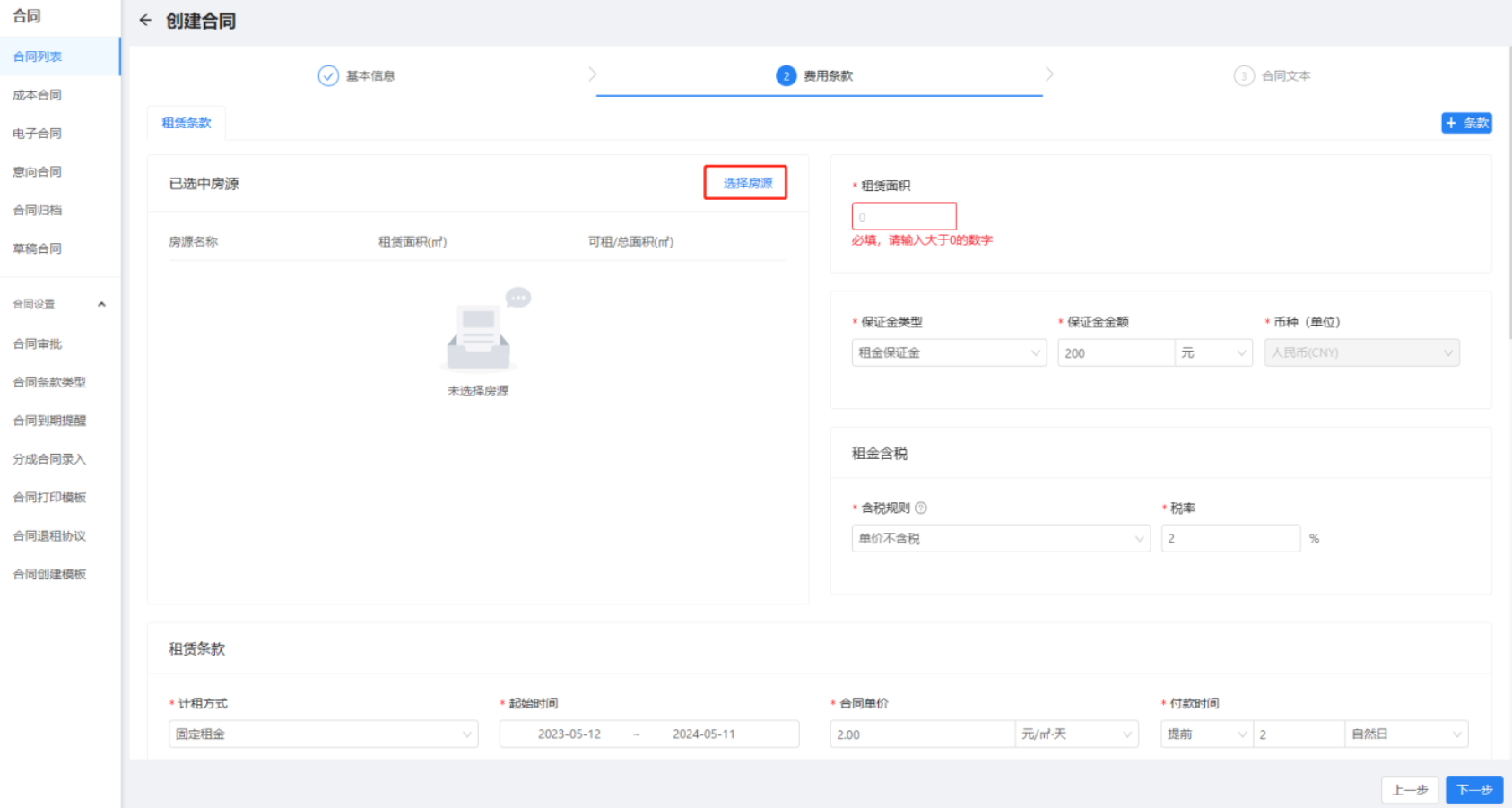Viewport: 1512px width, 808px height.
Task: Open the 保证金类型 dropdown
Action: pyautogui.click(x=948, y=353)
